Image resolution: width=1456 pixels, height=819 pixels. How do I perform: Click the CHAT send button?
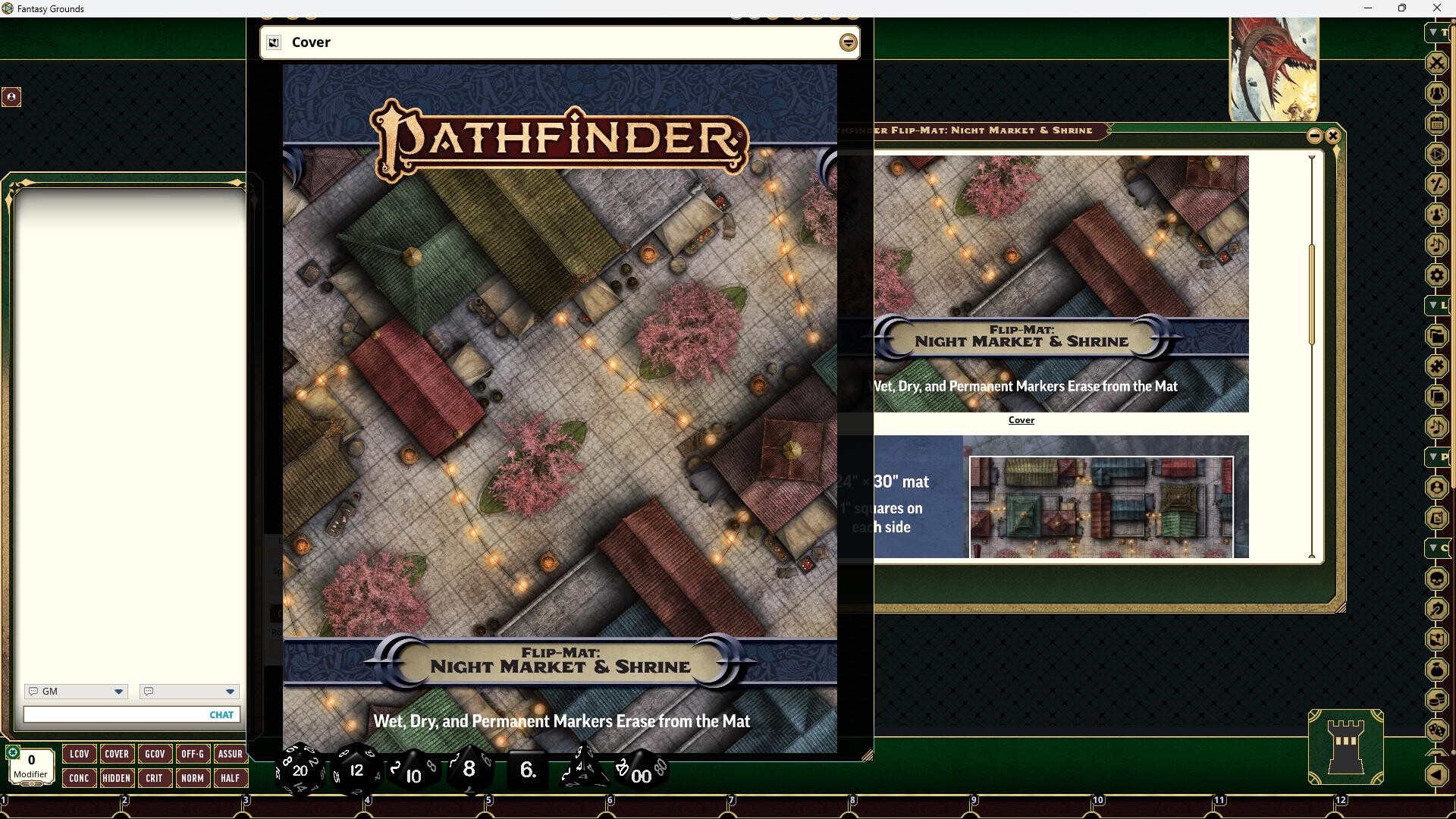221,715
